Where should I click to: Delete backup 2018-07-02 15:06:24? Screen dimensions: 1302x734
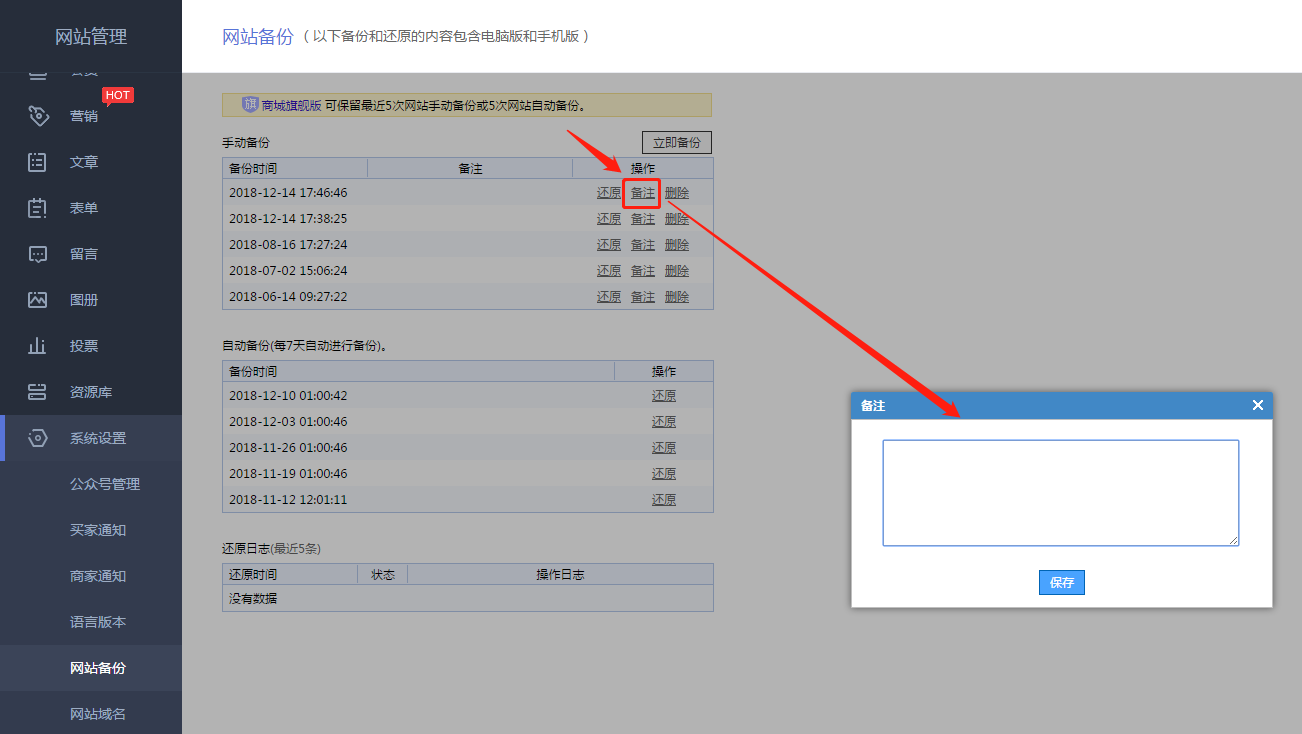pyautogui.click(x=677, y=271)
